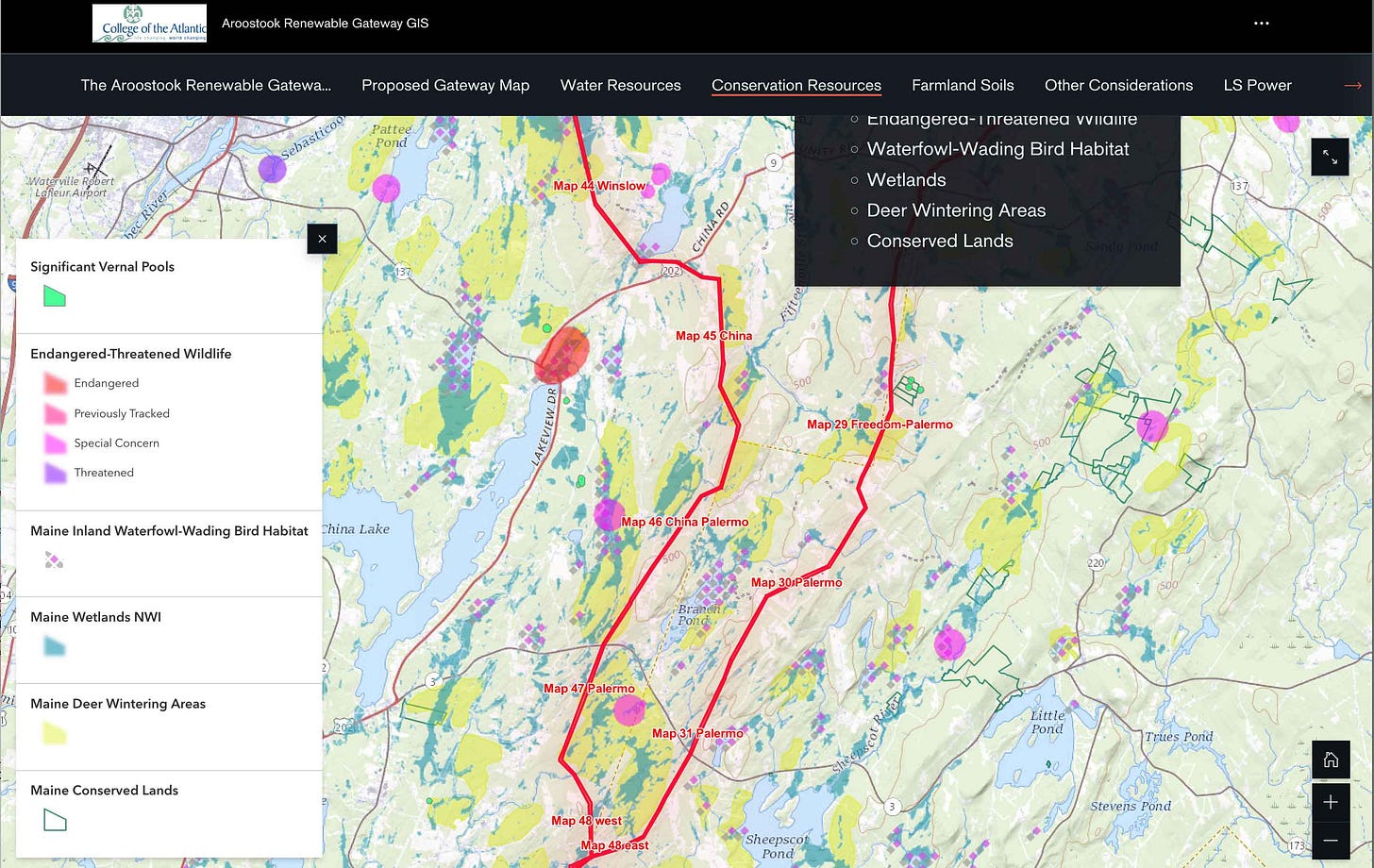Screen dimensions: 1374x868
Task: Open the Other Considerations tab
Action: tap(1118, 85)
